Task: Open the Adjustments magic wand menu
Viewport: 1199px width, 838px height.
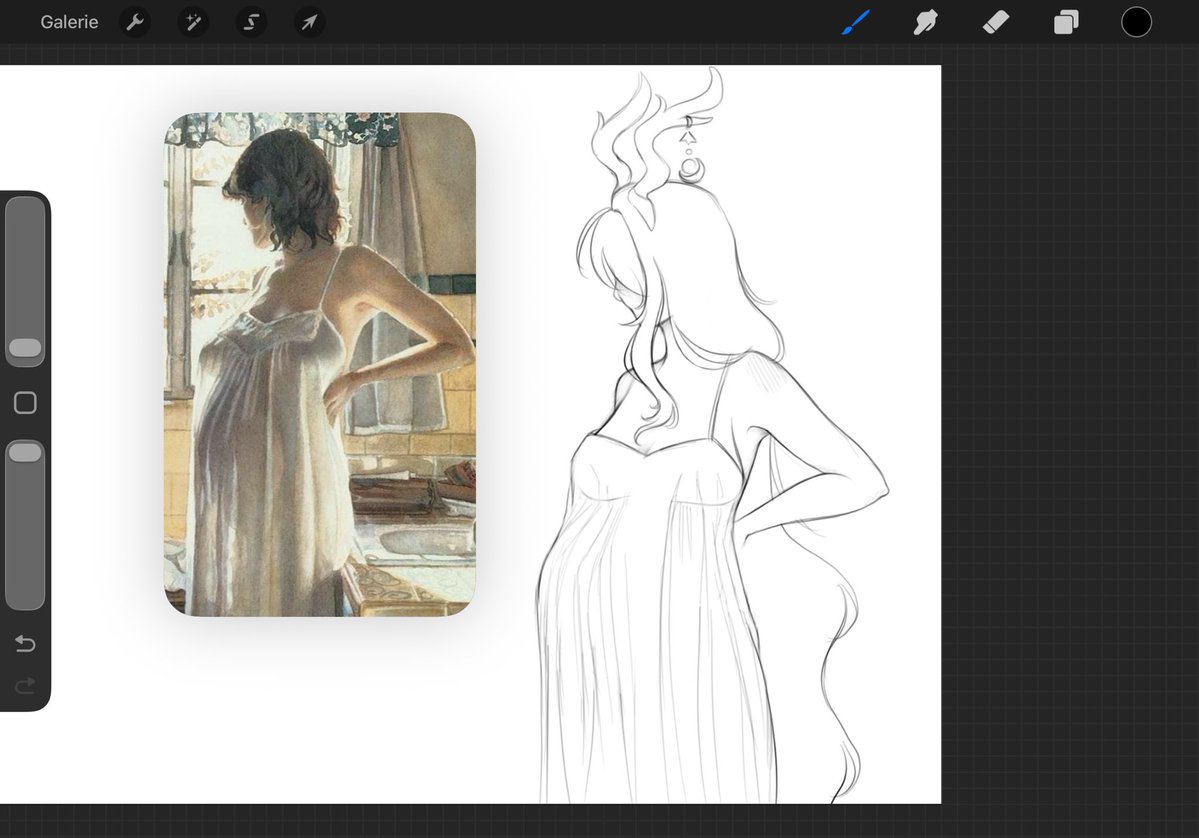Action: [x=193, y=22]
